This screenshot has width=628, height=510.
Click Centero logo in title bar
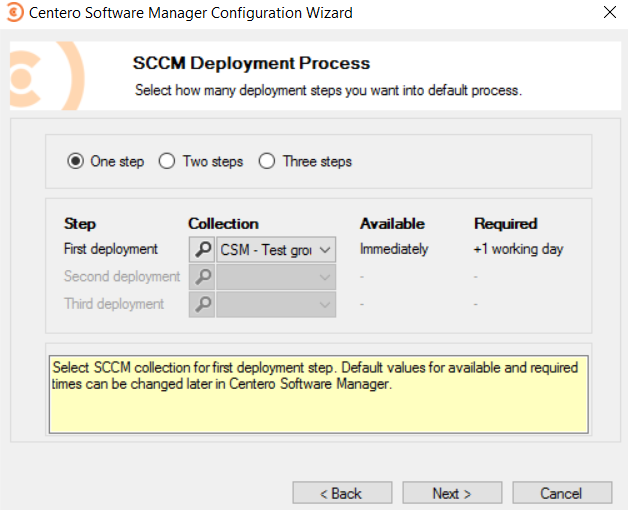click(15, 13)
